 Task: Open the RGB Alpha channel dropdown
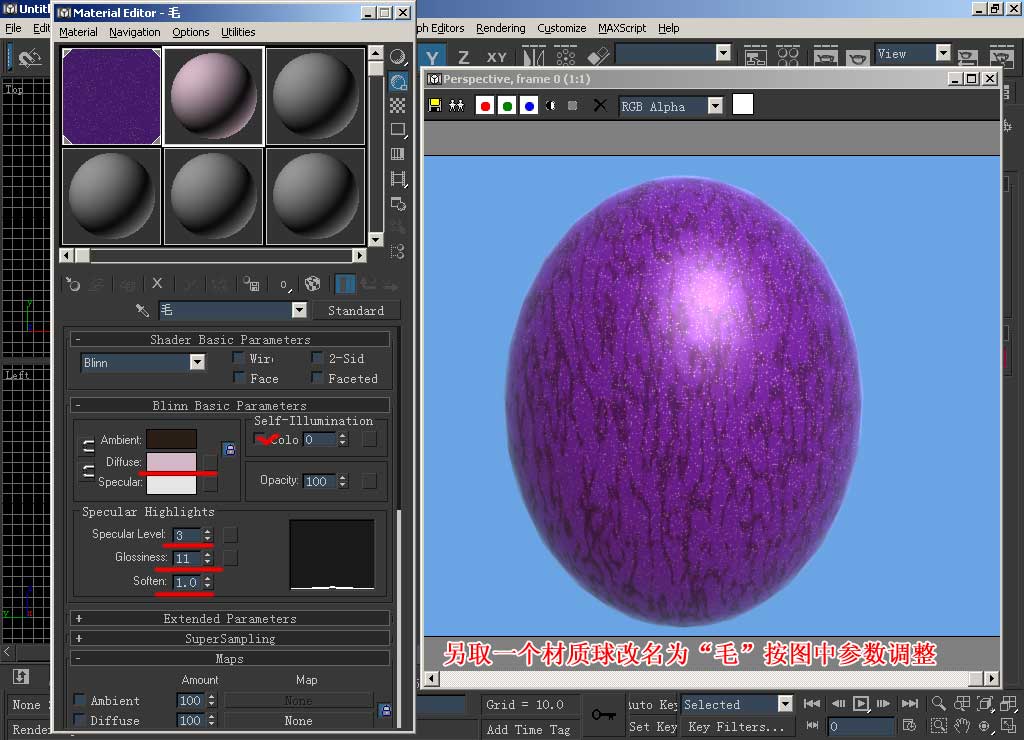715,106
